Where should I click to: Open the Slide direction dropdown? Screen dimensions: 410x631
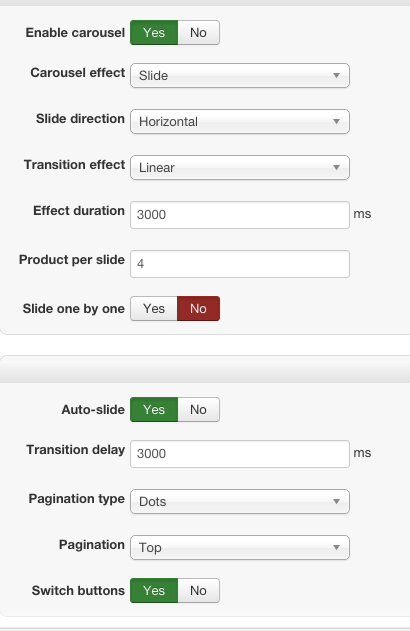coord(240,121)
